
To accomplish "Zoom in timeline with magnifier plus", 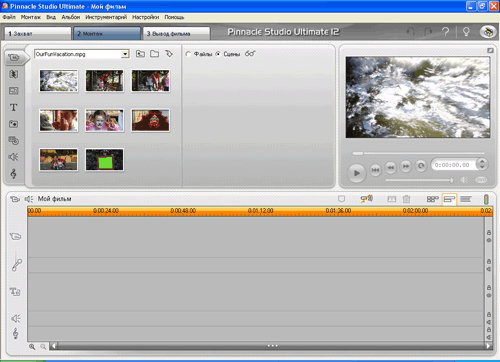I will point(32,347).
